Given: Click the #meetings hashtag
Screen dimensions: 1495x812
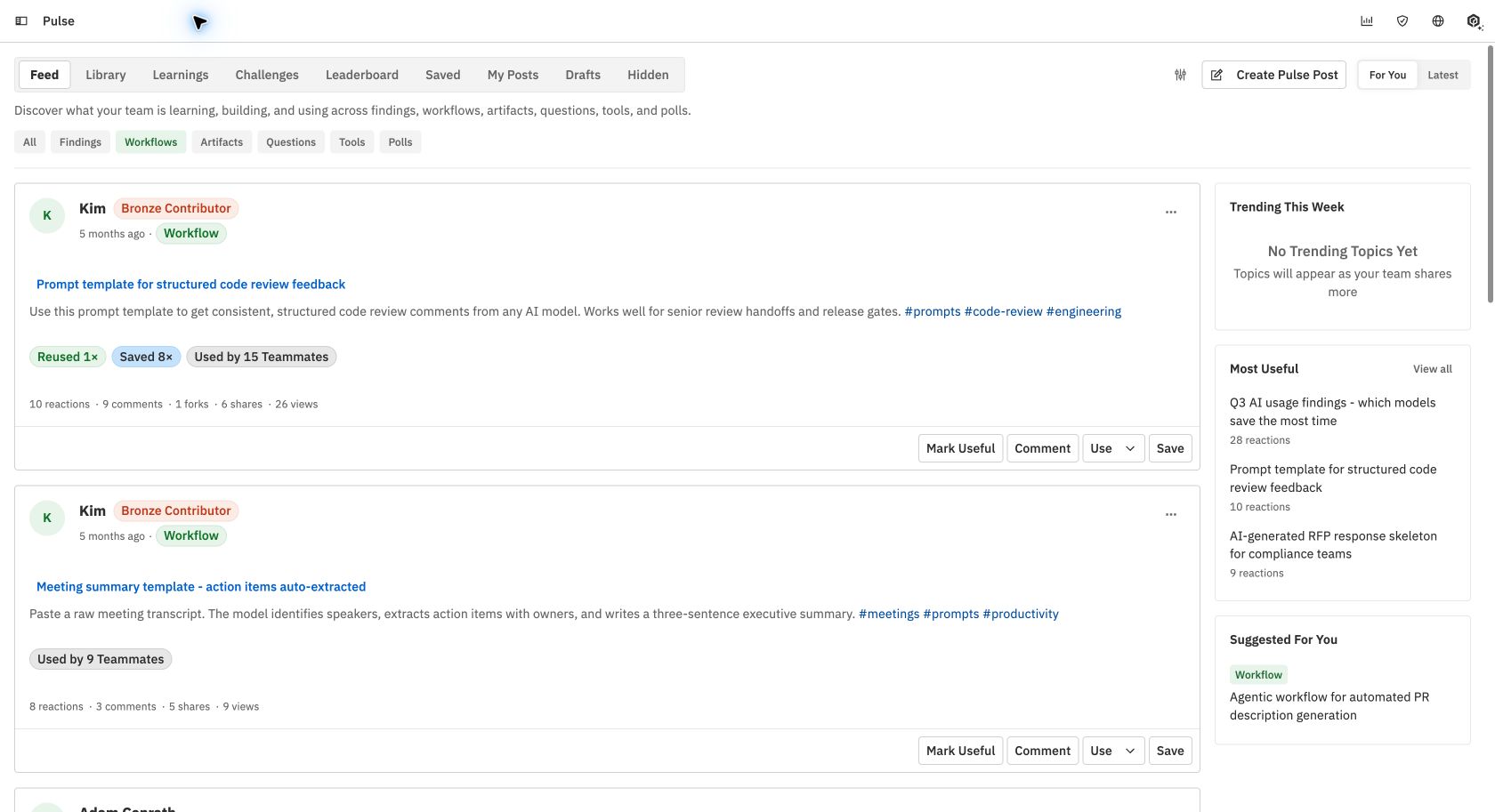Looking at the screenshot, I should [x=889, y=614].
